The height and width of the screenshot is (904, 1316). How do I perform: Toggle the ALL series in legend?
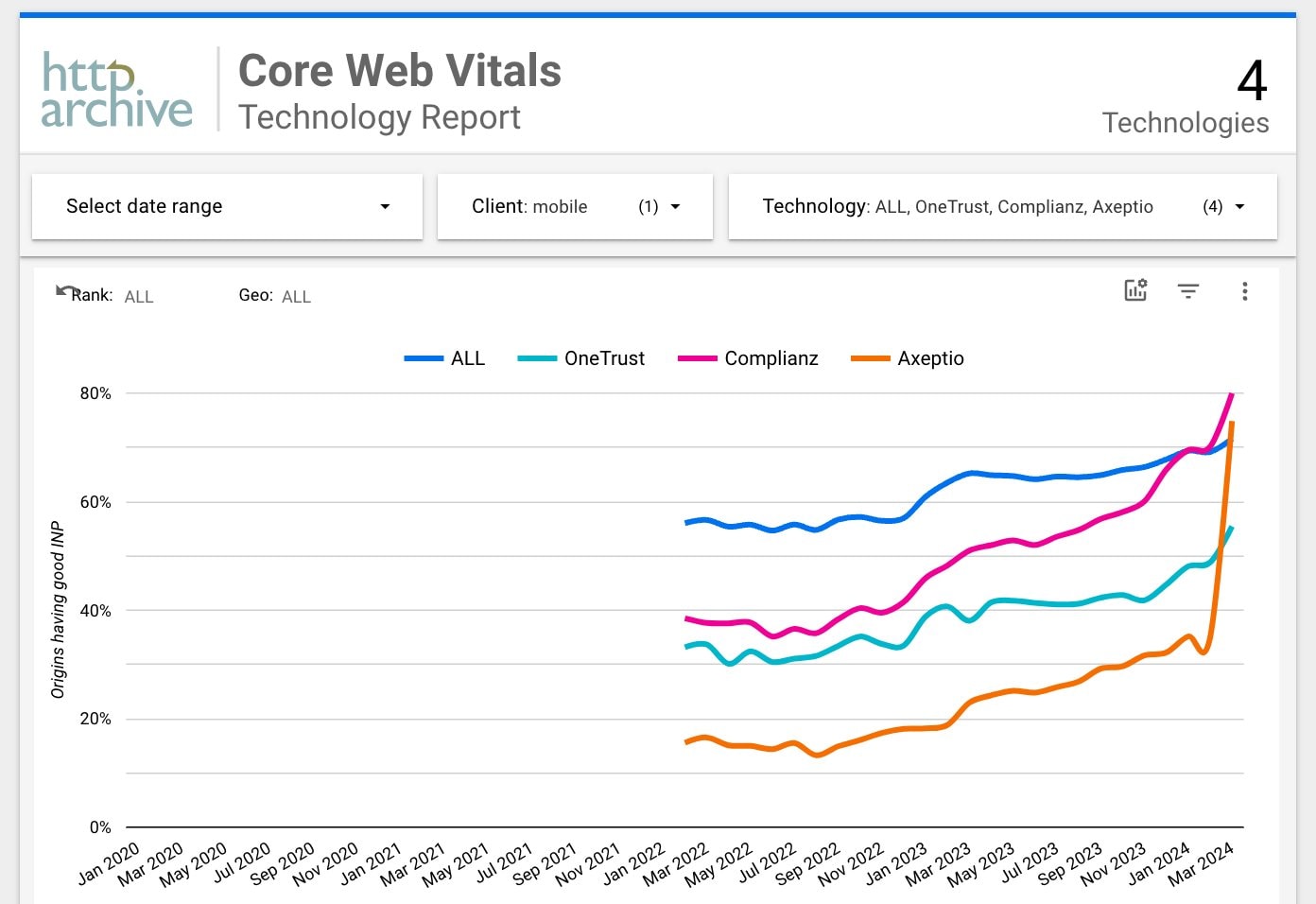(x=444, y=358)
